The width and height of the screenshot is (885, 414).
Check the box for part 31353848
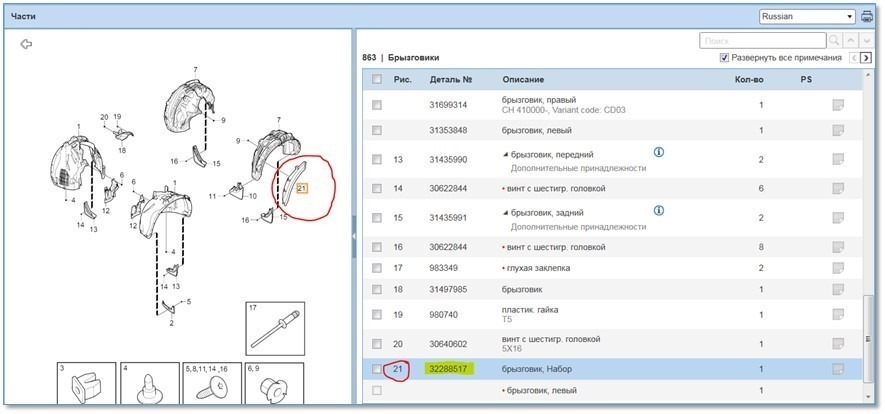[376, 130]
